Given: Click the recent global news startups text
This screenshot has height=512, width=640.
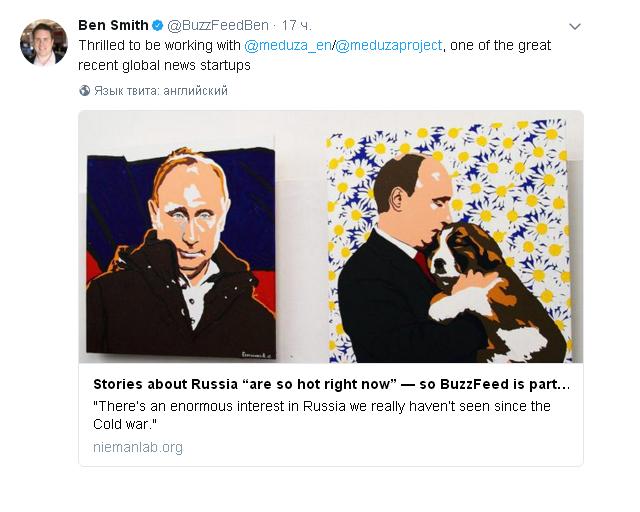Looking at the screenshot, I should point(164,65).
